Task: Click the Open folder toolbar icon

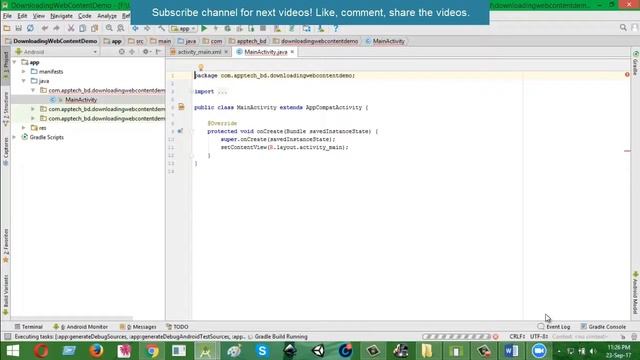Action: point(7,28)
